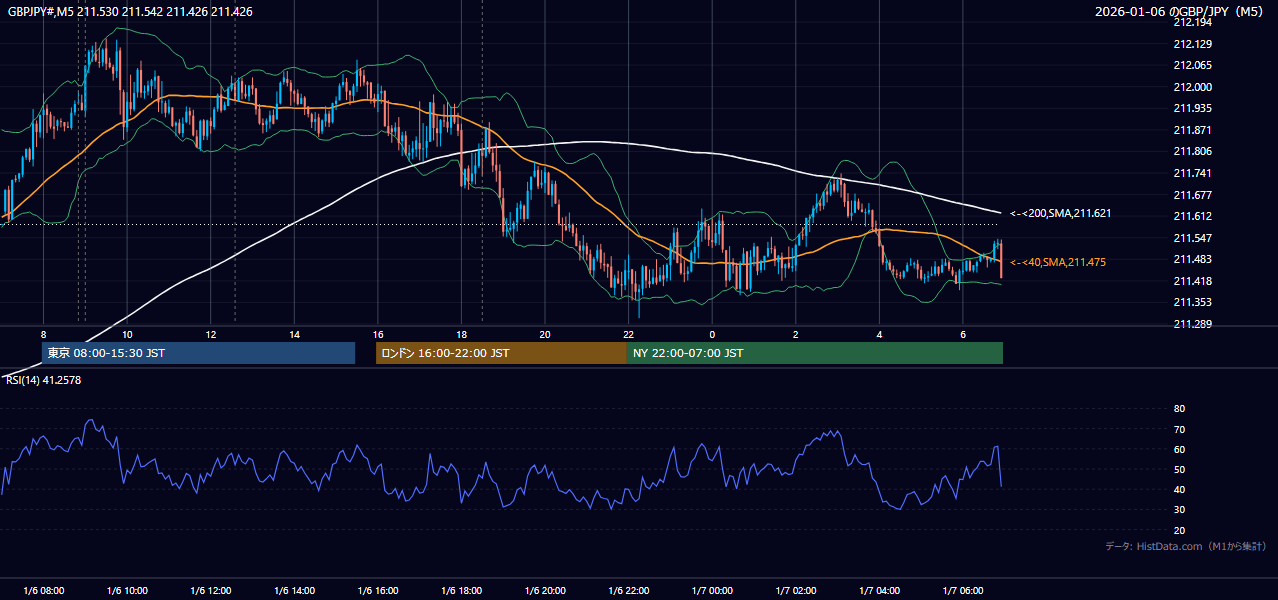Click the 211.289 price axis label
Image resolution: width=1278 pixels, height=600 pixels.
pos(1192,324)
